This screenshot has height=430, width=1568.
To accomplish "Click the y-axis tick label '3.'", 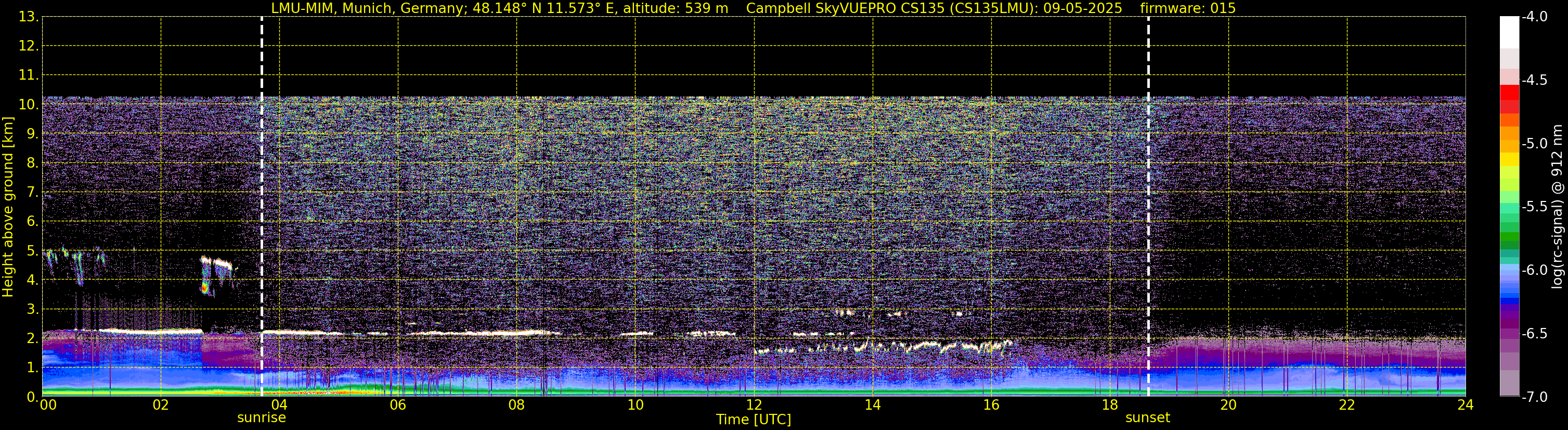I will tap(32, 309).
